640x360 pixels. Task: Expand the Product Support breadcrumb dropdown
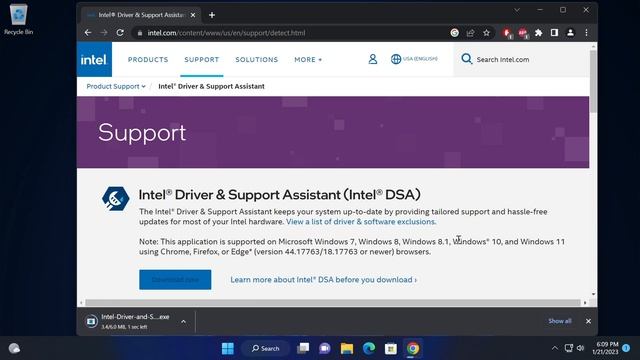pos(116,87)
